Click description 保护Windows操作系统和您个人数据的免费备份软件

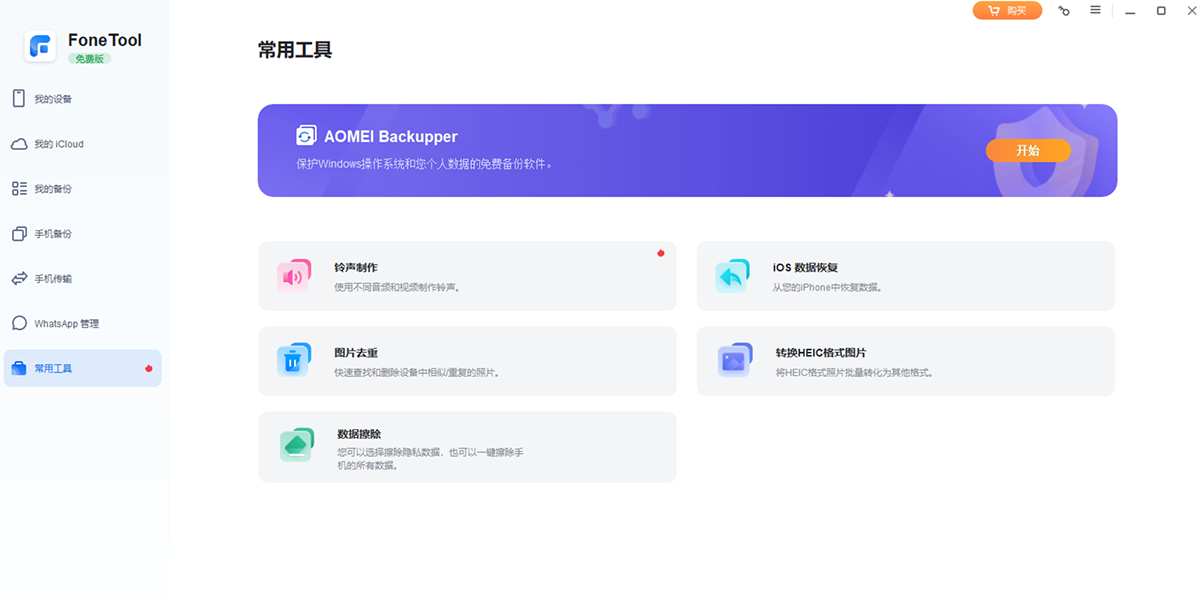coord(424,163)
